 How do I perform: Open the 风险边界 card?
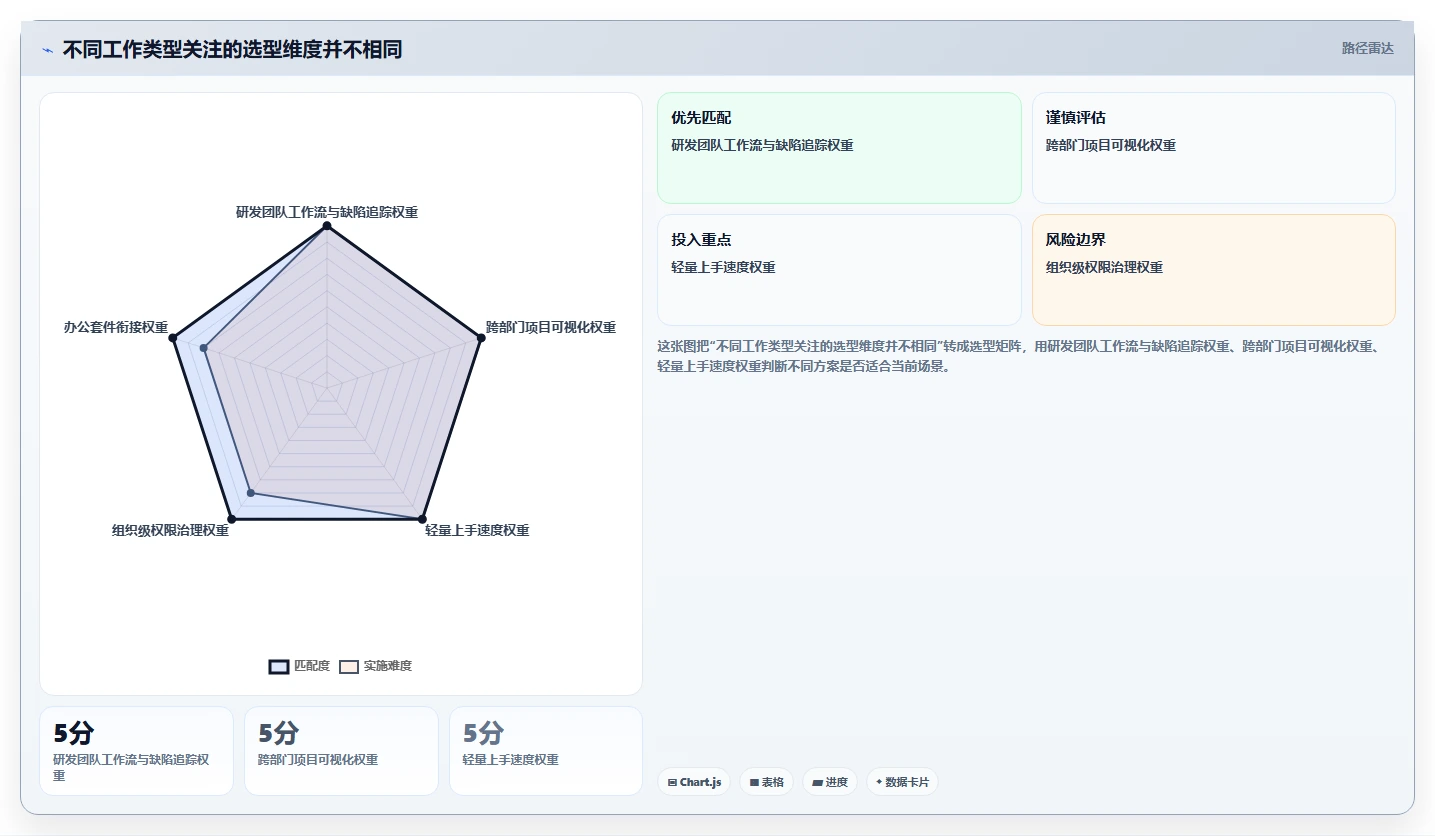1213,270
